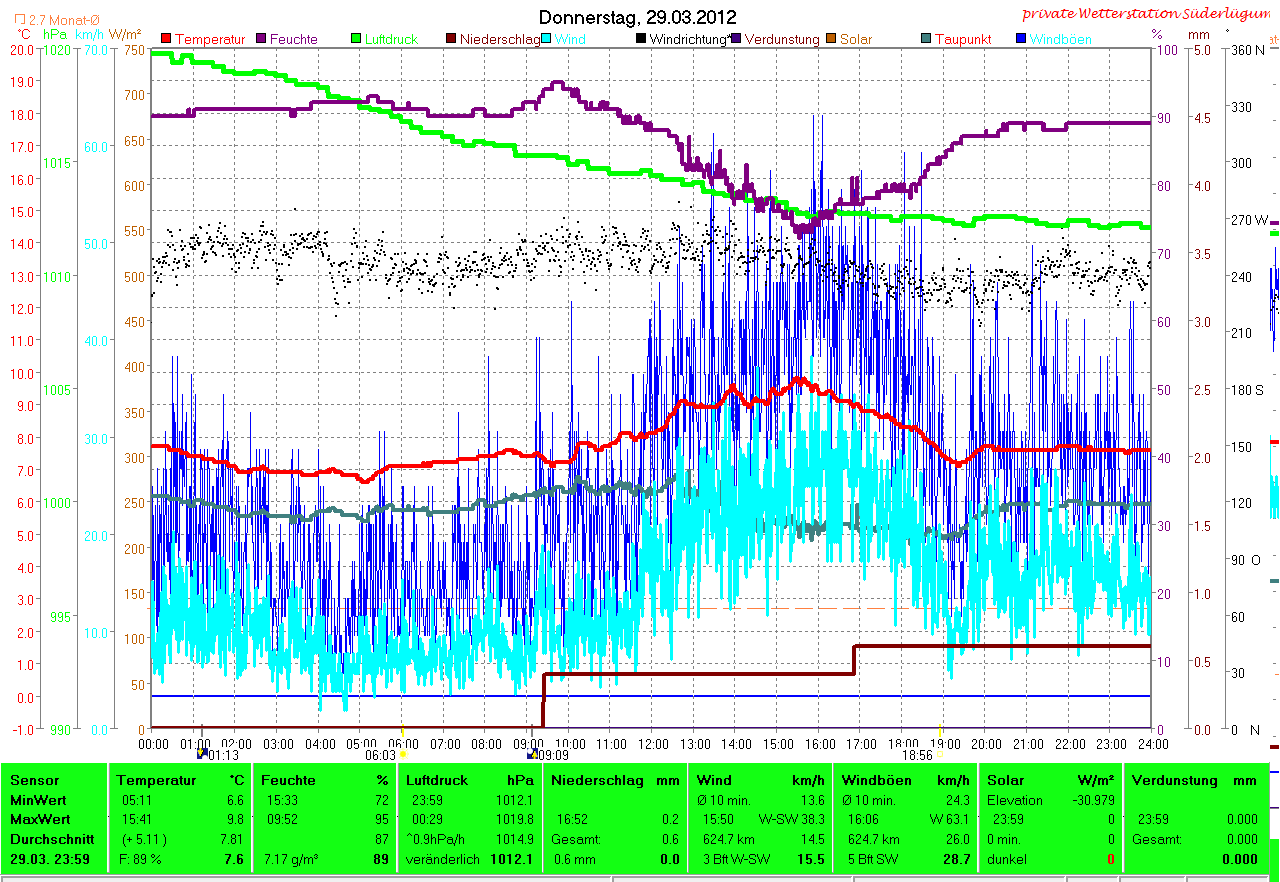
Task: Select the Windböen column header in table
Action: click(x=875, y=780)
